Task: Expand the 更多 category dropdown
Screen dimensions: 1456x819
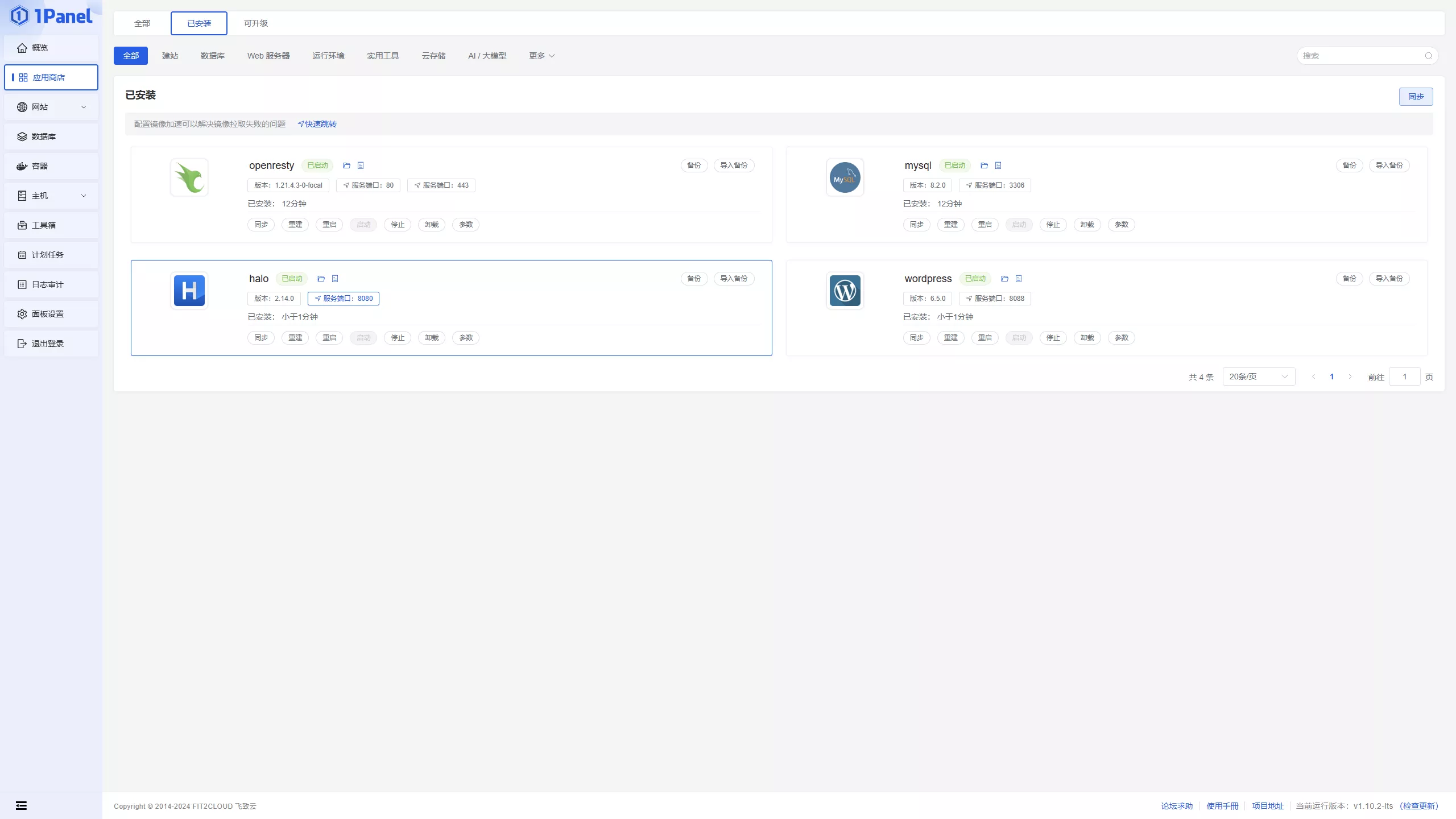Action: (x=541, y=56)
